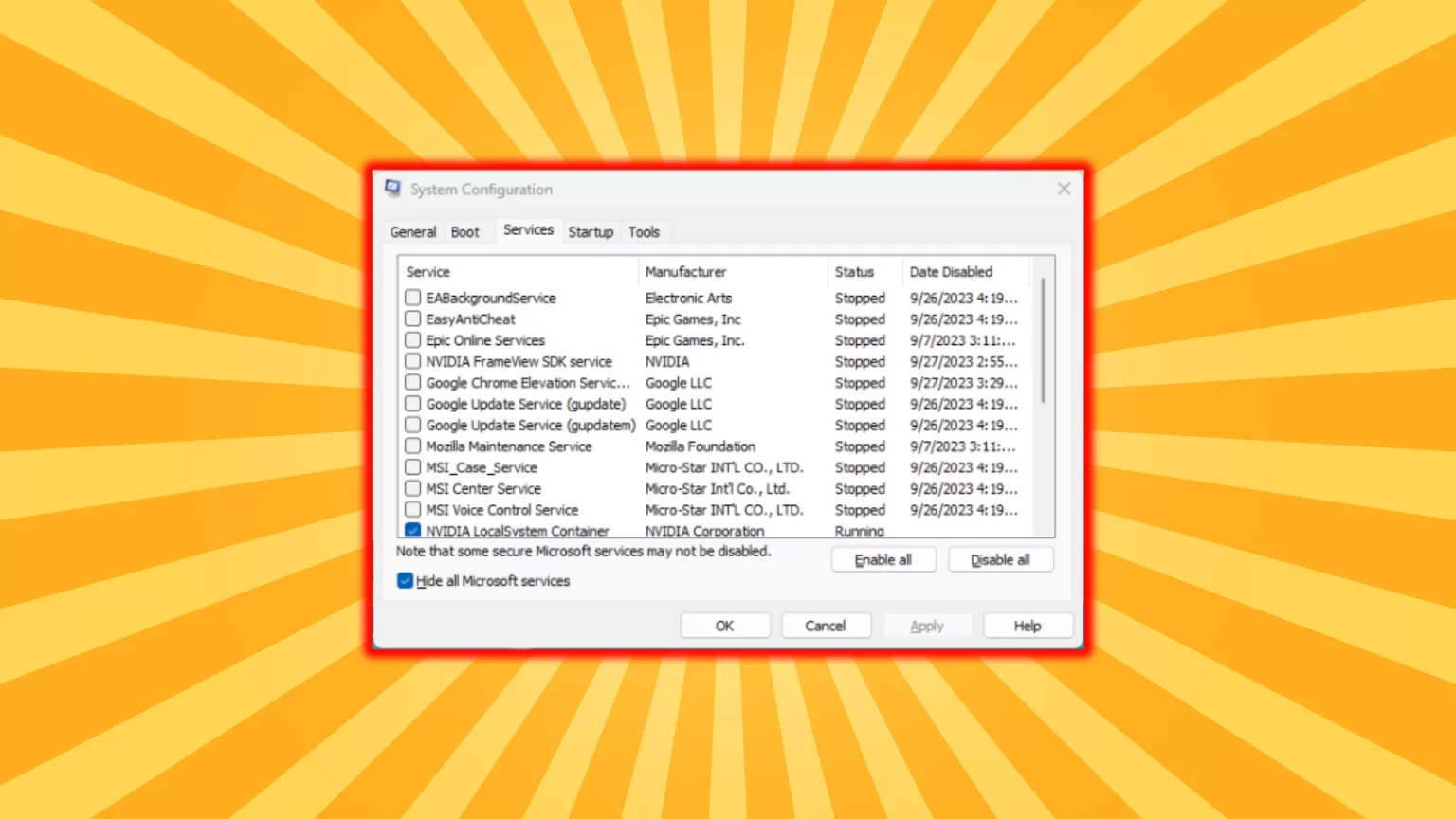The image size is (1456, 819).
Task: Sort by the Service column header
Action: click(519, 272)
